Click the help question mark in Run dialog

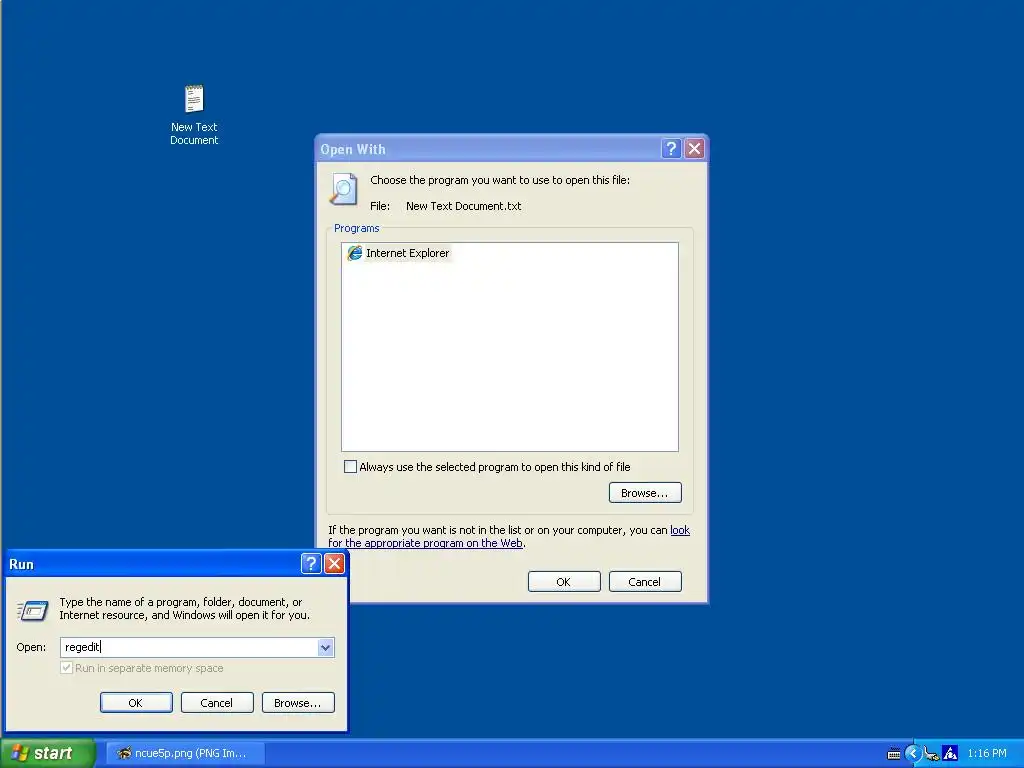[x=311, y=564]
